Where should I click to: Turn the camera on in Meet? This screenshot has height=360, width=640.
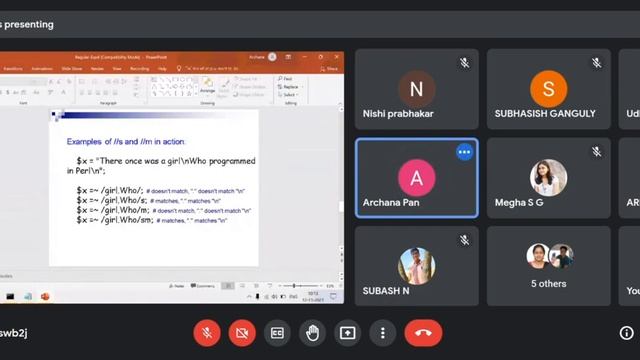(242, 333)
